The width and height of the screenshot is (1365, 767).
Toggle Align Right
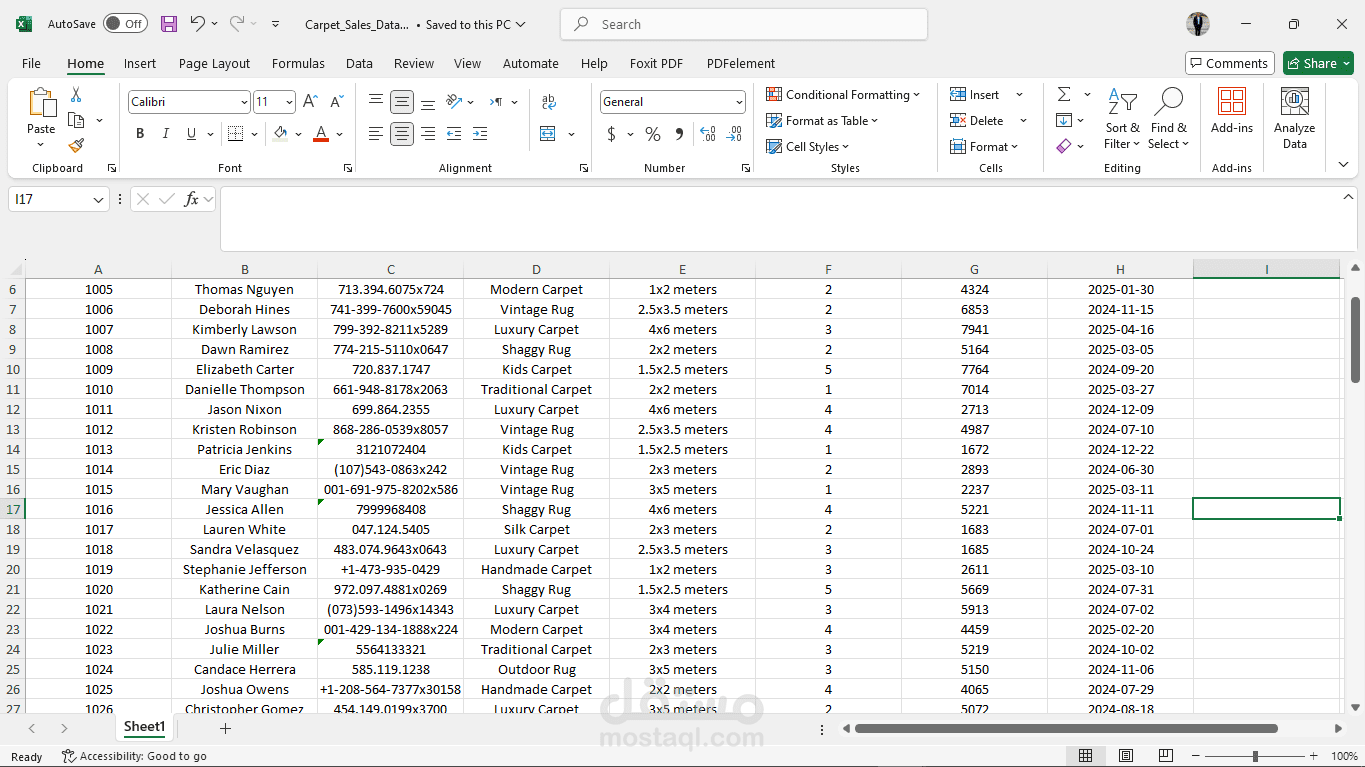(428, 134)
